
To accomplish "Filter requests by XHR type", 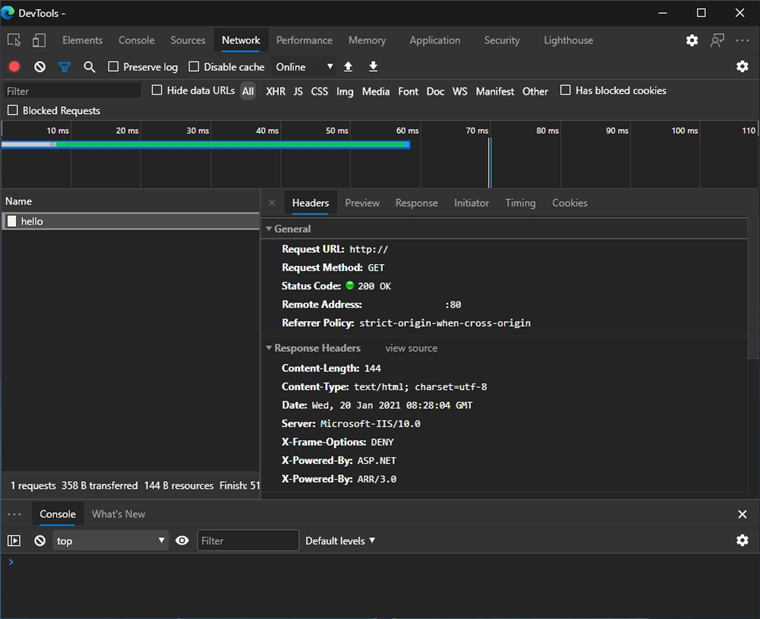I will pos(275,91).
